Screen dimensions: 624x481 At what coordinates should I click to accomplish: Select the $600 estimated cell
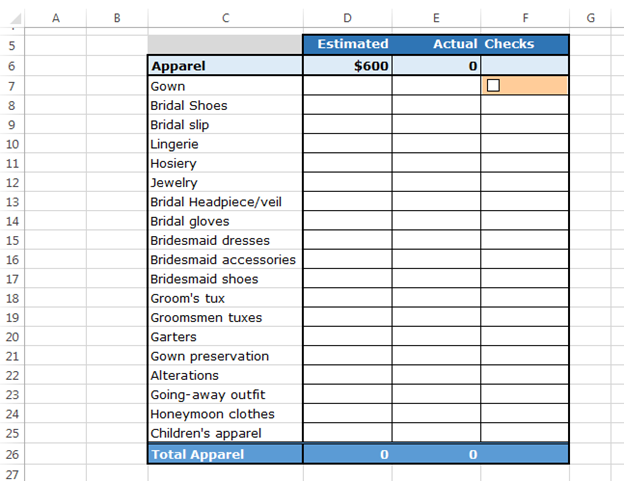tap(347, 66)
